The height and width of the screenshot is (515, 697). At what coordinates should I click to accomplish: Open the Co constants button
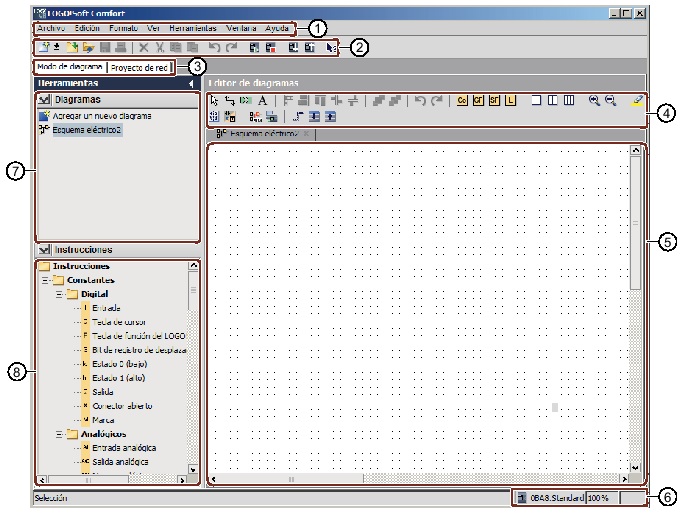(x=462, y=100)
